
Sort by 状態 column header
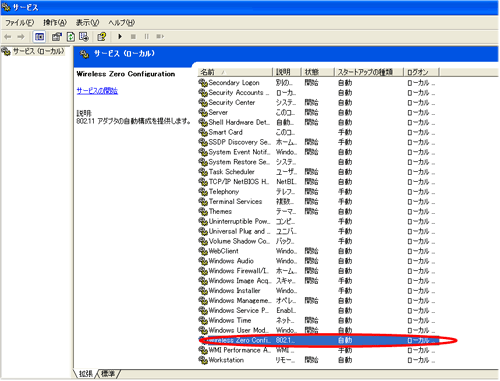318,72
